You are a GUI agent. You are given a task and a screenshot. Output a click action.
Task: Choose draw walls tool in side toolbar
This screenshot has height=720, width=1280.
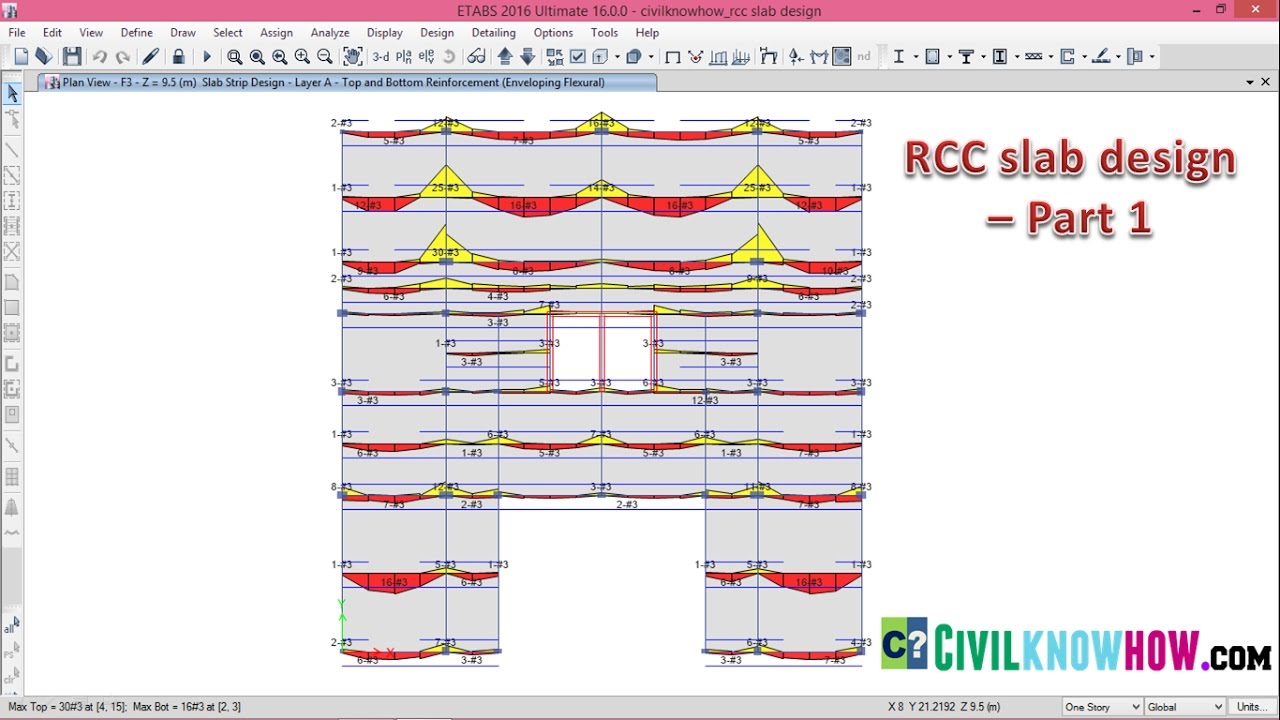[12, 364]
